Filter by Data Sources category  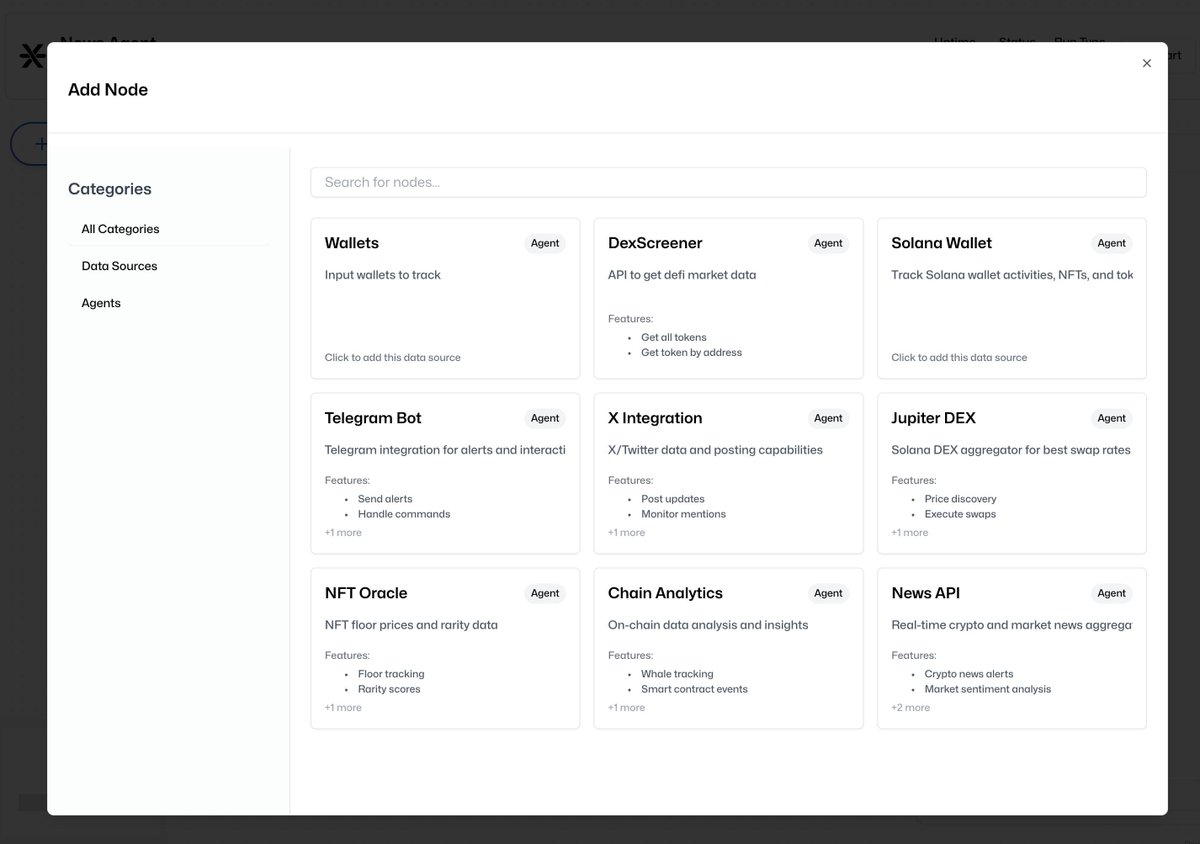click(x=168, y=266)
